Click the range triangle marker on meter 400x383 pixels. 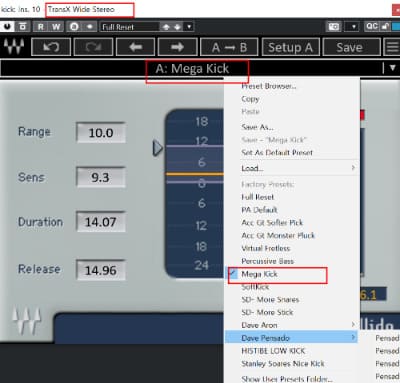tap(158, 148)
